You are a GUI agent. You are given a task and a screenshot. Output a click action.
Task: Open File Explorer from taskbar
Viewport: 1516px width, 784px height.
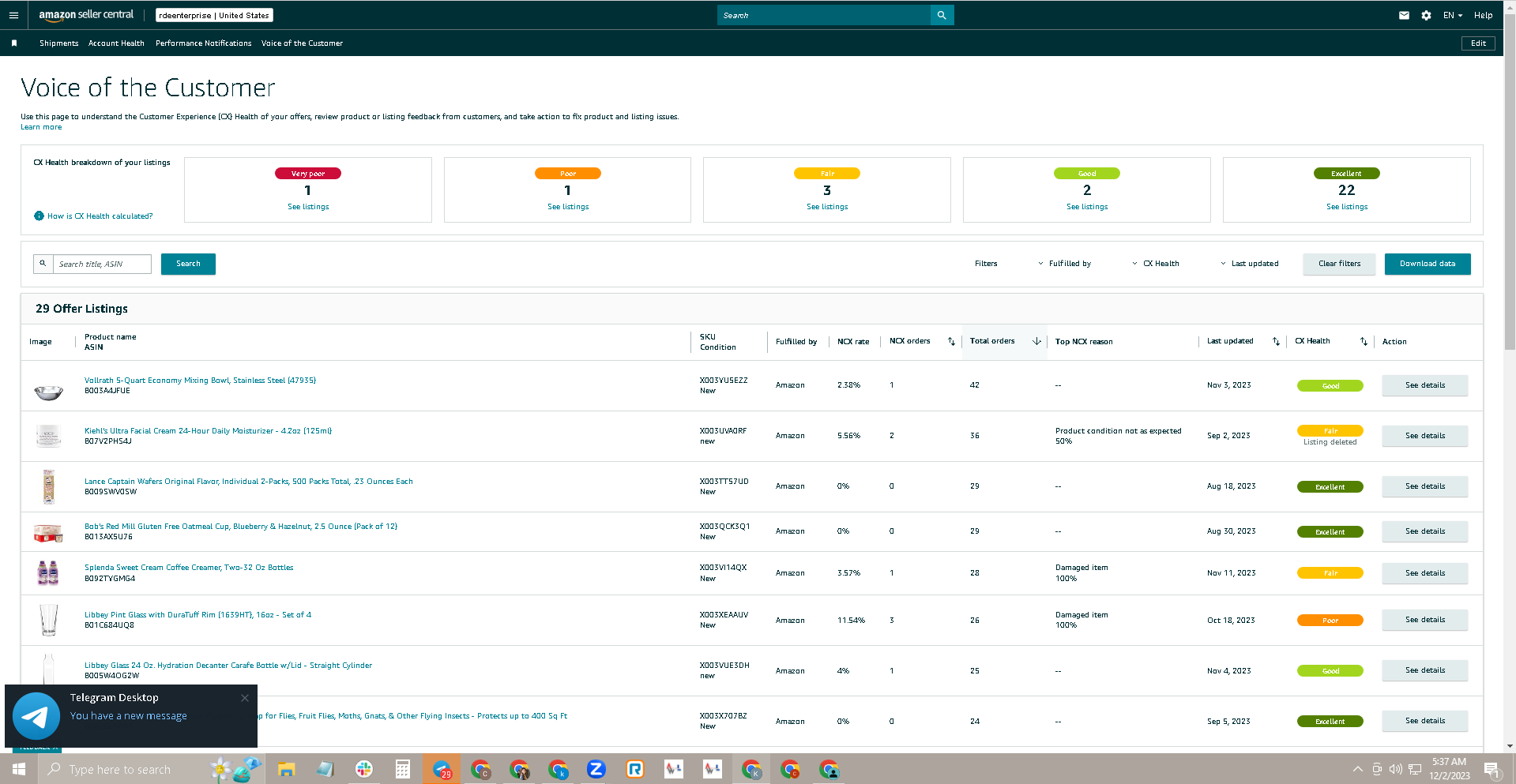click(x=286, y=769)
